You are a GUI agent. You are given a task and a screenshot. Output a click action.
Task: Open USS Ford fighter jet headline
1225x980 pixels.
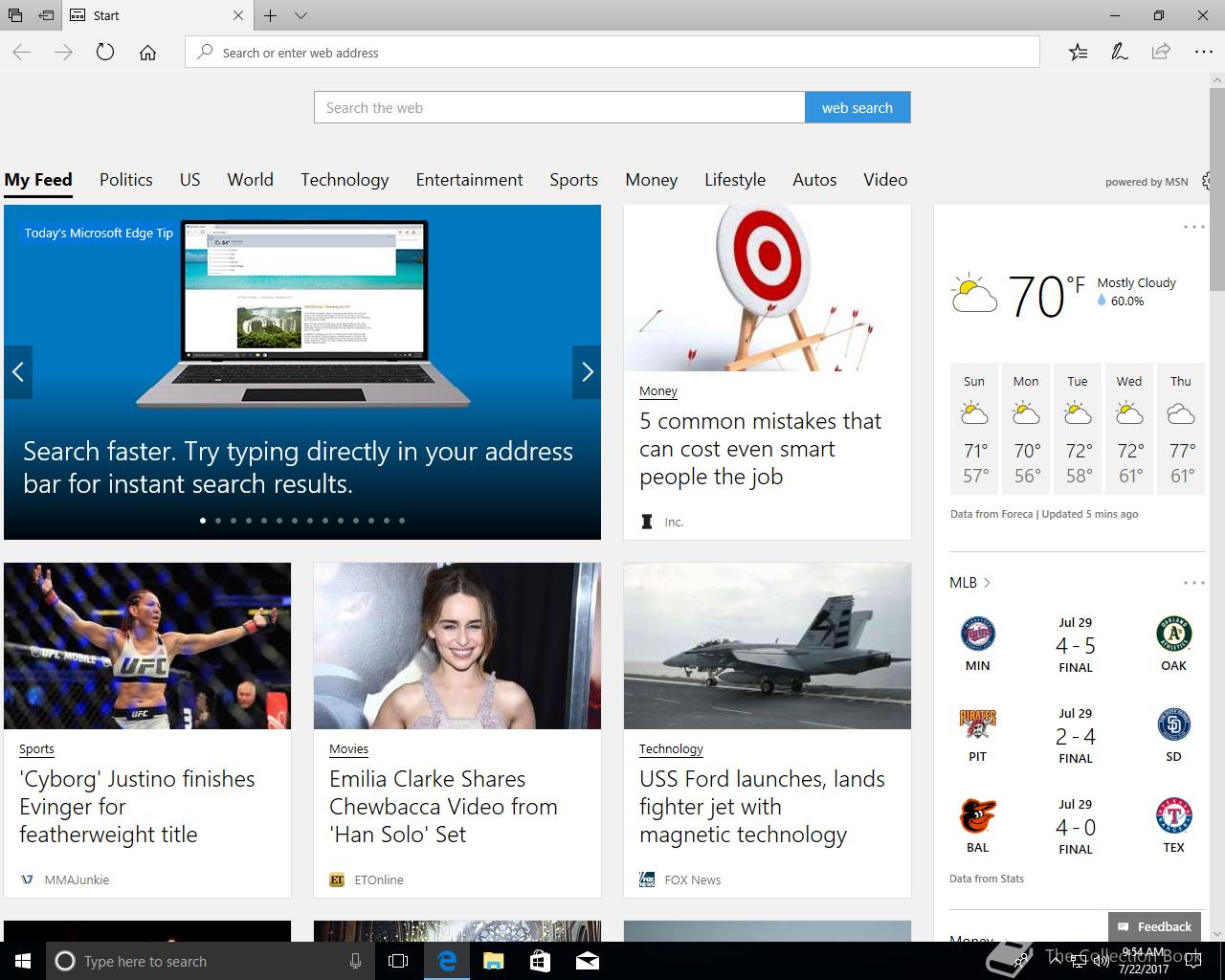[x=762, y=807]
